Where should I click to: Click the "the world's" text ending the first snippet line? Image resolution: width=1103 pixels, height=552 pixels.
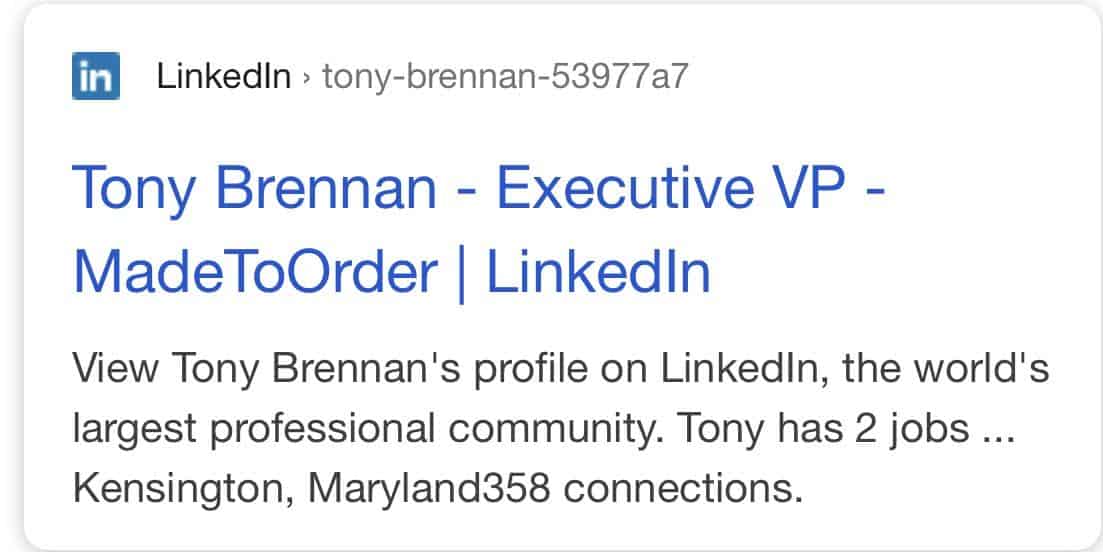pyautogui.click(x=945, y=368)
